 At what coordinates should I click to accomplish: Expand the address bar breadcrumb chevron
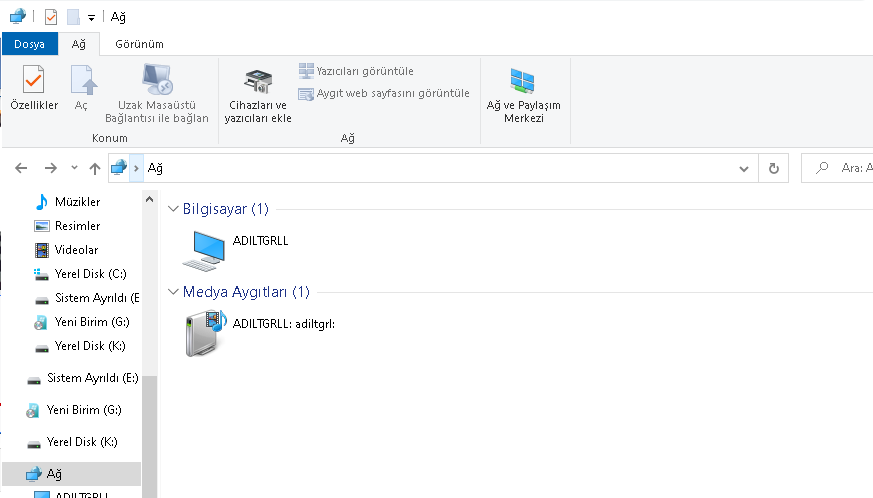pos(136,168)
